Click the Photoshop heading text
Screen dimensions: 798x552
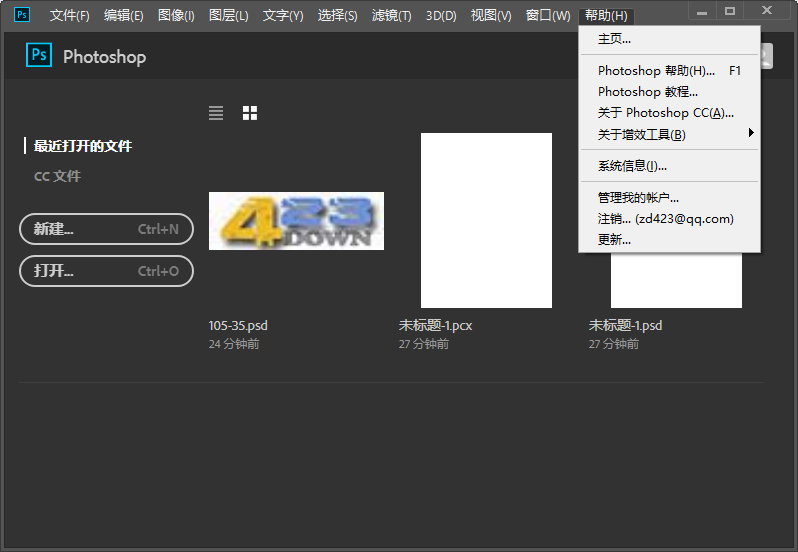click(104, 57)
